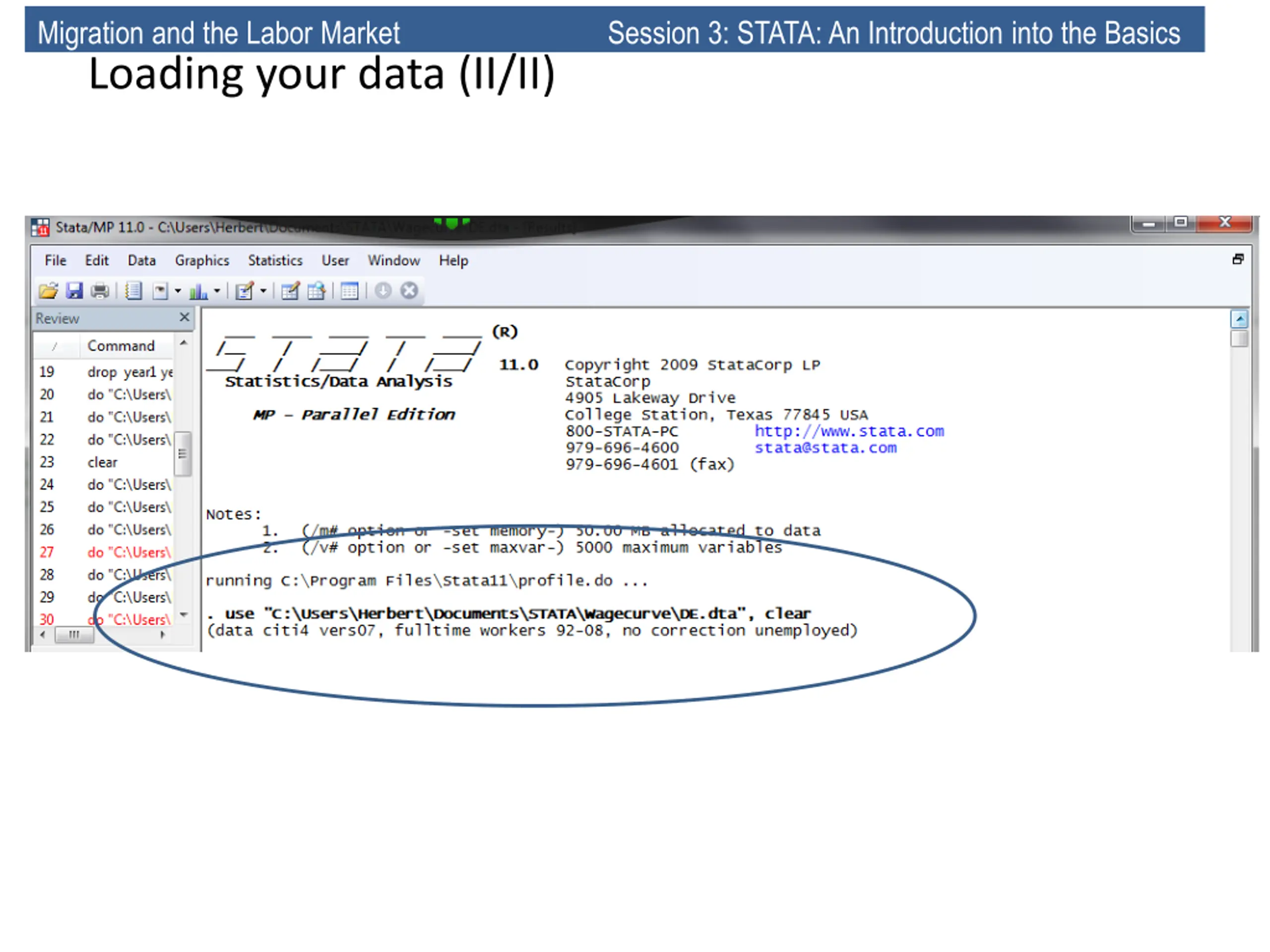Print results with the printer icon
This screenshot has width=1270, height=952.
[99, 291]
